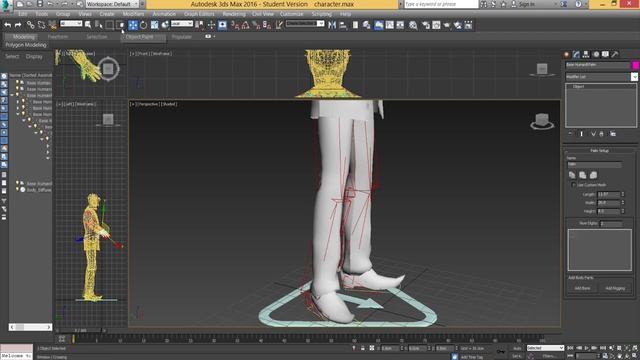The image size is (640, 360).
Task: Open the Material Editor icon
Action: (x=413, y=25)
